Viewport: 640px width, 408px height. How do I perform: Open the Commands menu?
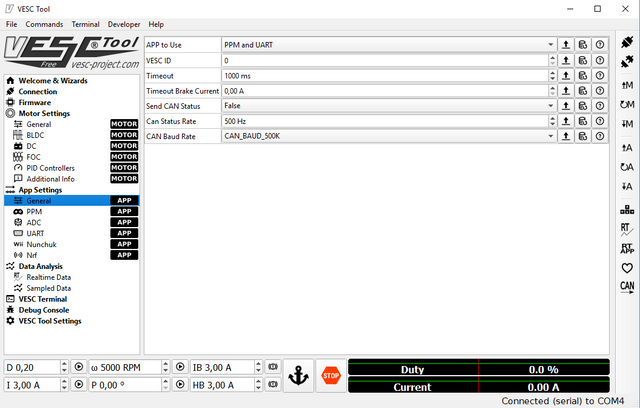tap(44, 24)
